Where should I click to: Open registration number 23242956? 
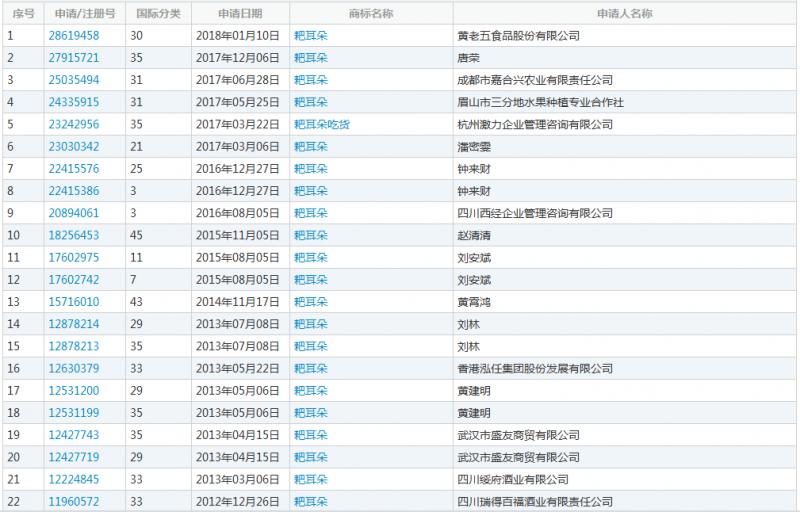(x=73, y=124)
